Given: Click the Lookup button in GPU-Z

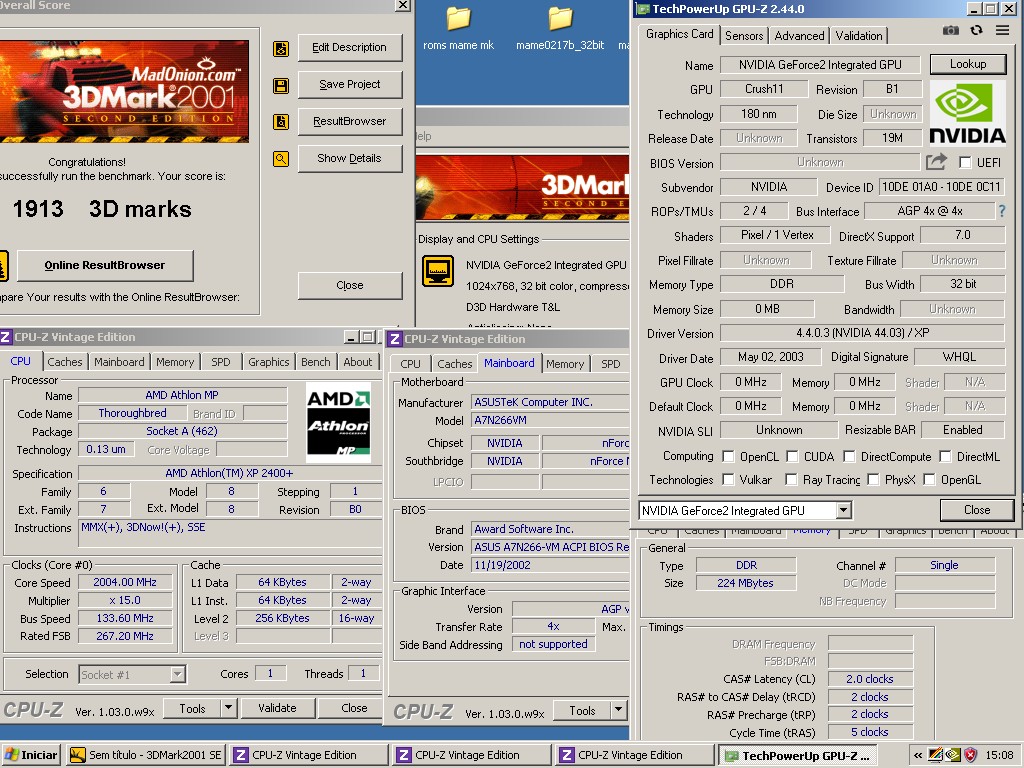Looking at the screenshot, I should (x=968, y=64).
